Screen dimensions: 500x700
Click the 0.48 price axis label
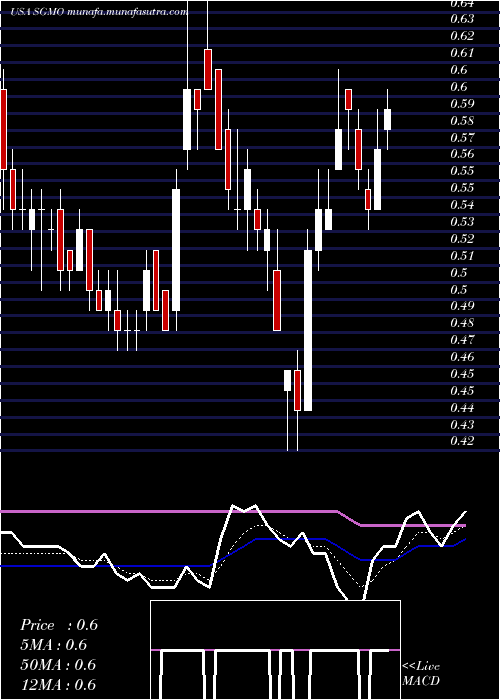[462, 323]
